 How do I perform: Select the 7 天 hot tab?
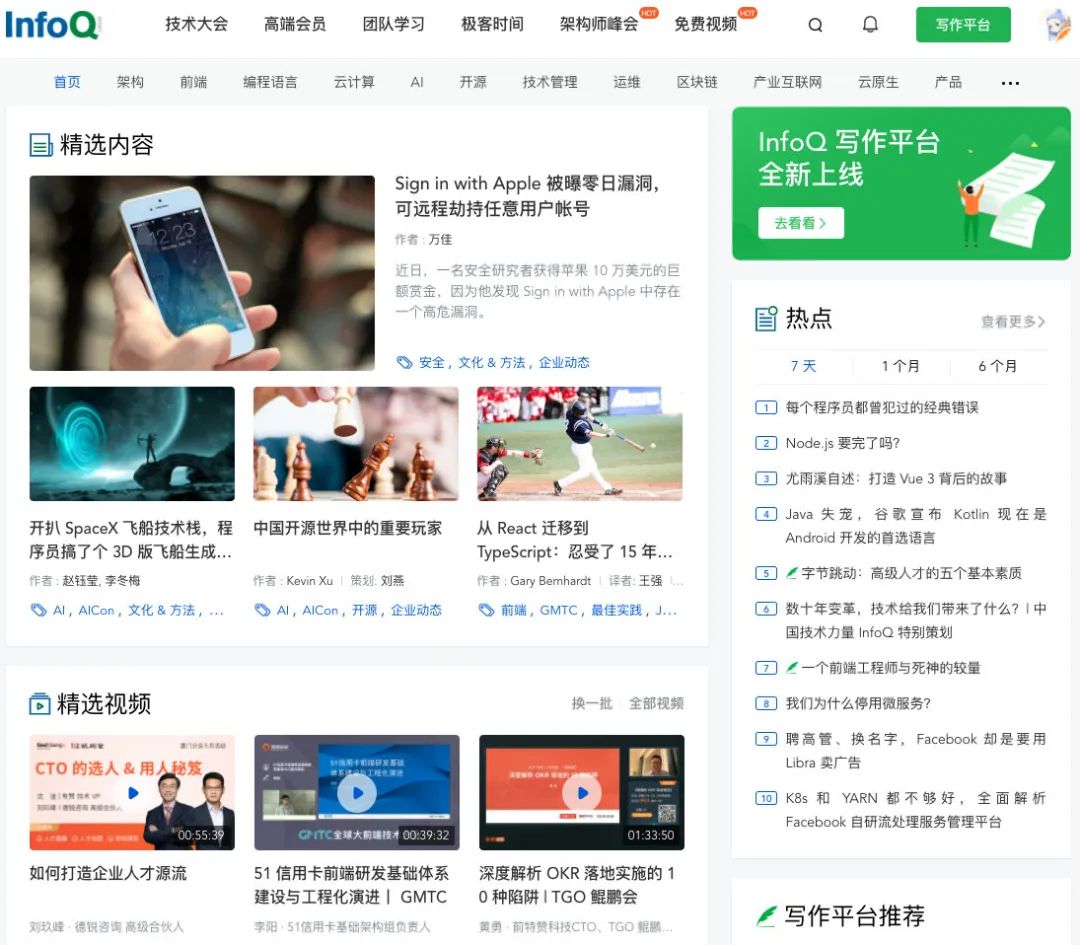803,366
